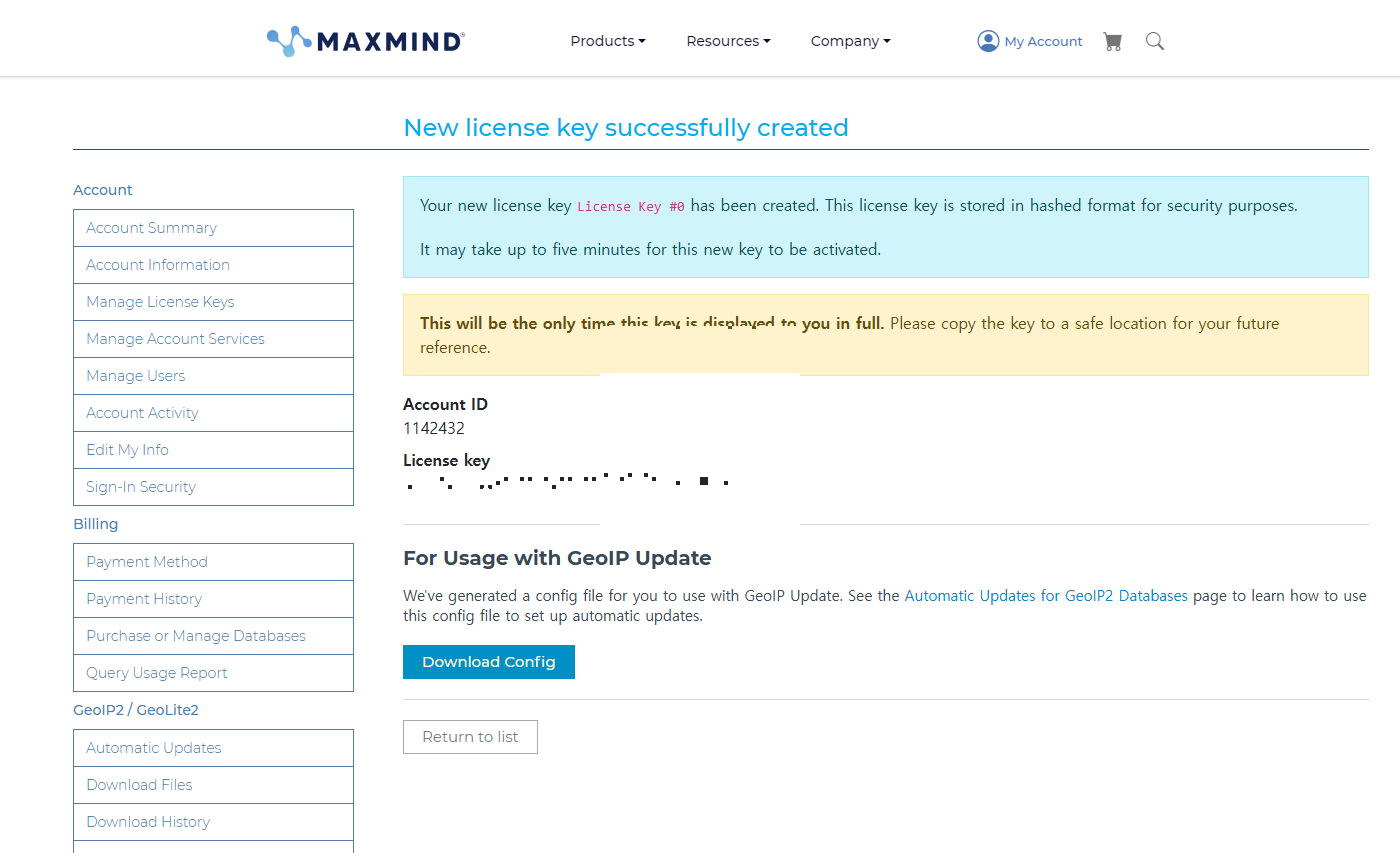Image resolution: width=1400 pixels, height=853 pixels.
Task: Click the 'For Usage with GeoIP Update' heading
Action: pos(557,558)
